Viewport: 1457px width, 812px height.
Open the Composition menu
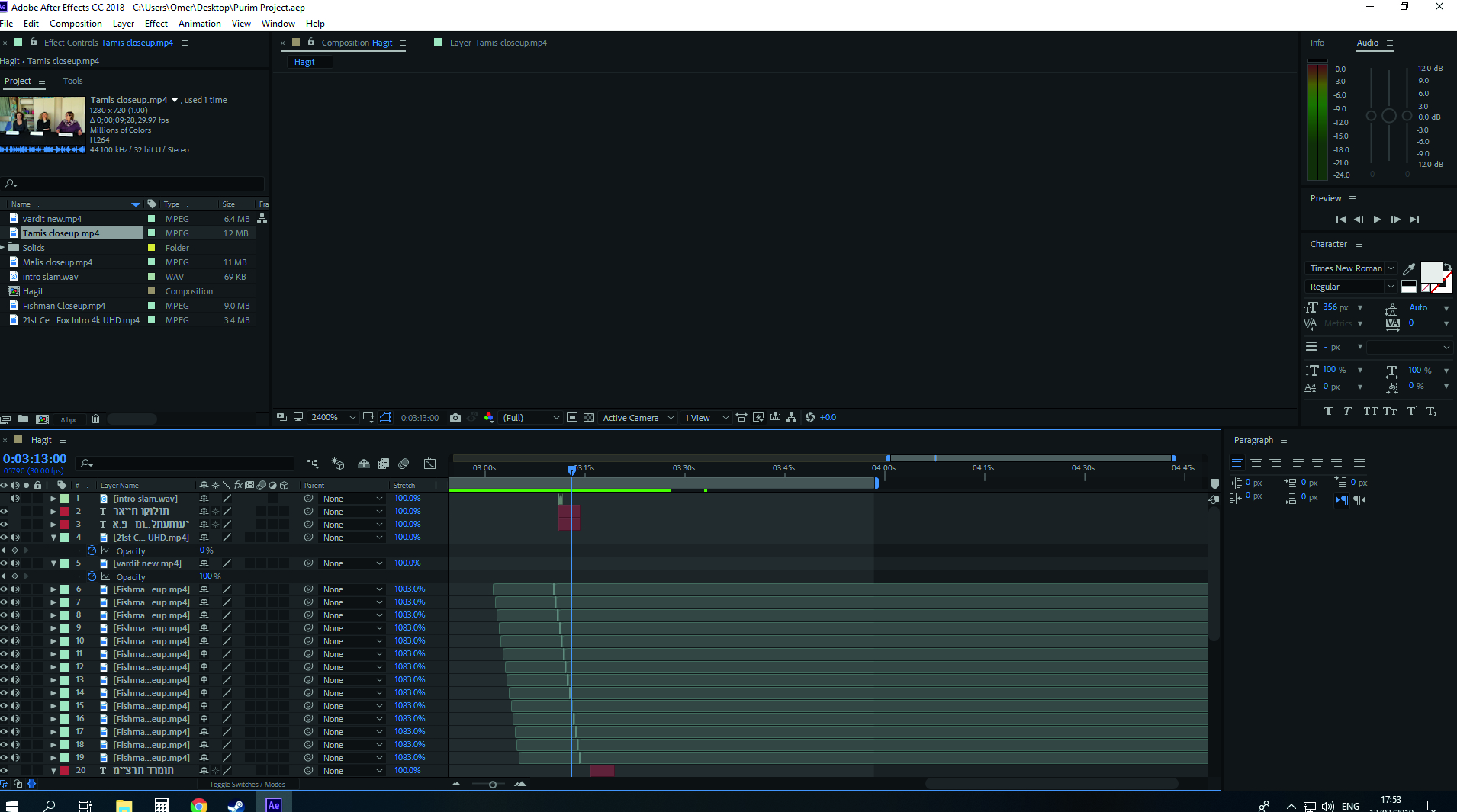click(76, 24)
